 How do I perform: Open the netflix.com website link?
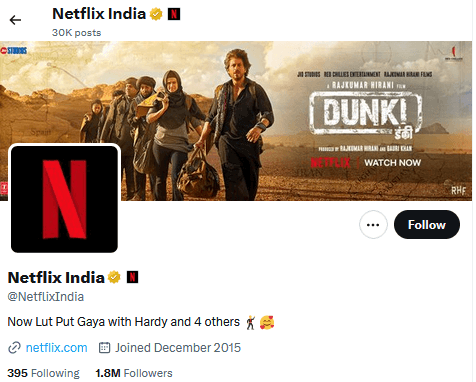pyautogui.click(x=57, y=348)
